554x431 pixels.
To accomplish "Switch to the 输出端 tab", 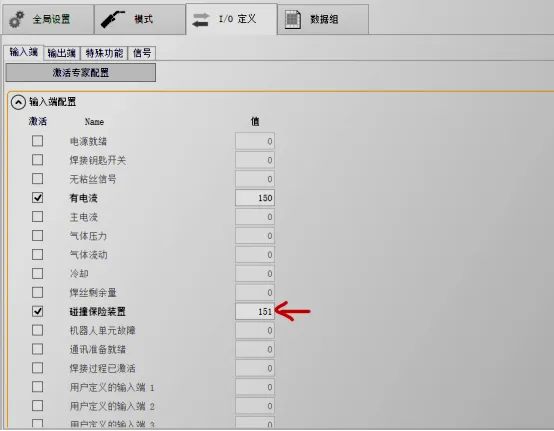I will click(x=61, y=53).
